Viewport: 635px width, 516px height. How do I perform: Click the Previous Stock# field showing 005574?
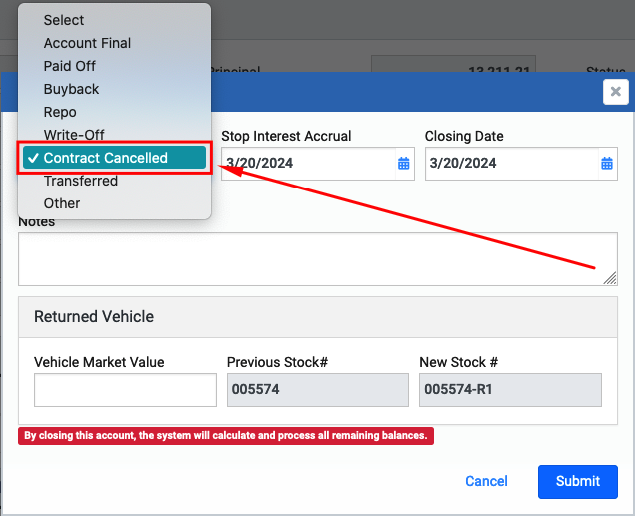pyautogui.click(x=318, y=390)
